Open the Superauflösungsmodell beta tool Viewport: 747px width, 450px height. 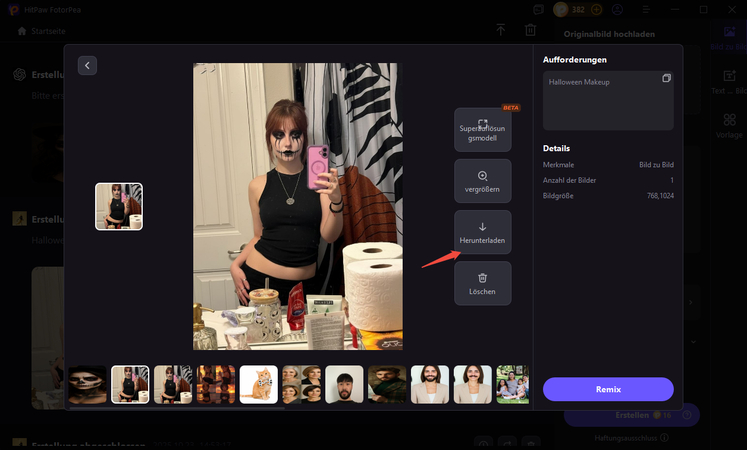point(483,130)
